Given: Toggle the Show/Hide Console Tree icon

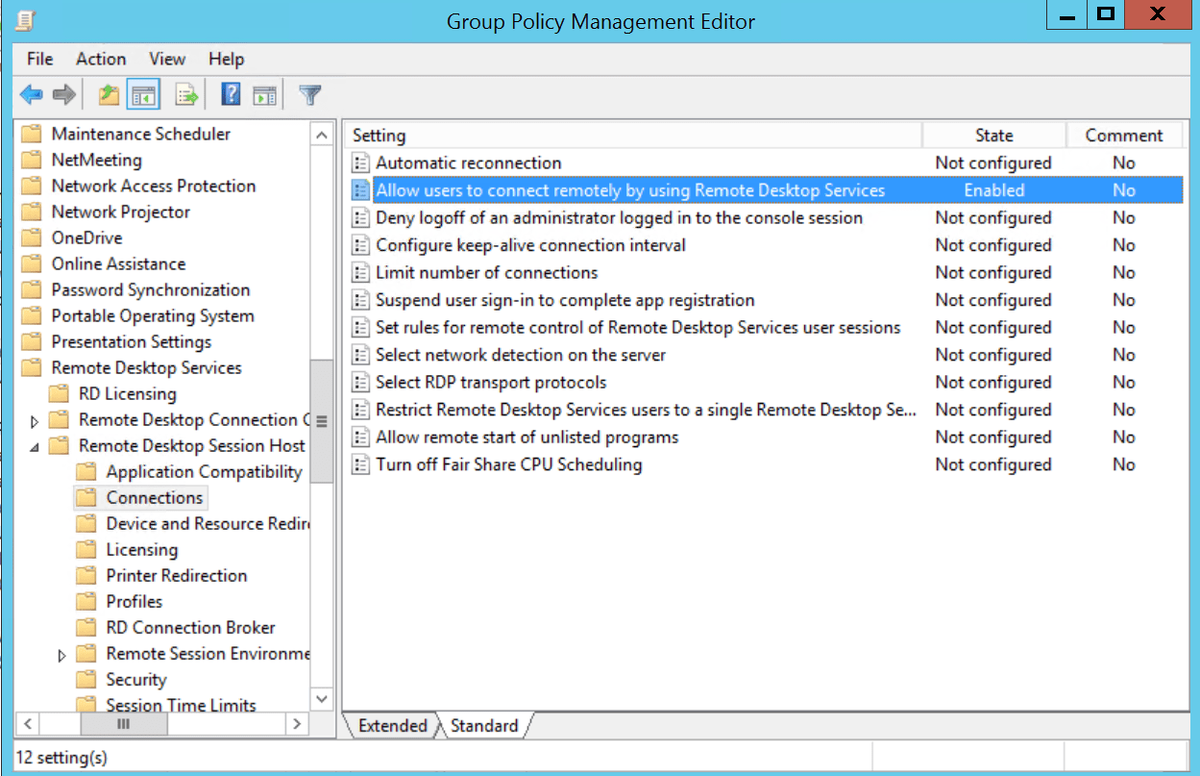Looking at the screenshot, I should (x=144, y=95).
